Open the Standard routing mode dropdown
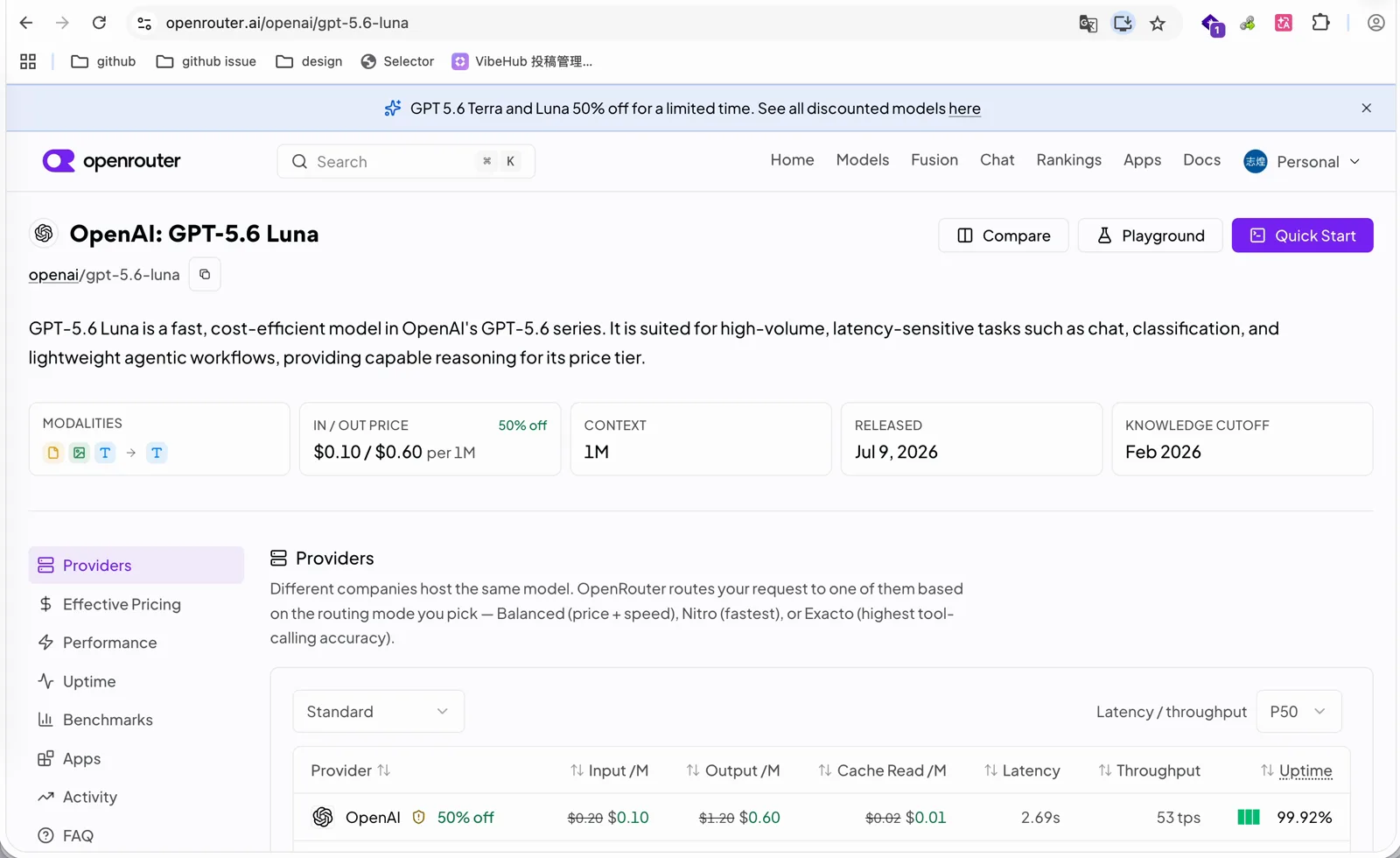The width and height of the screenshot is (1400, 858). coord(378,712)
